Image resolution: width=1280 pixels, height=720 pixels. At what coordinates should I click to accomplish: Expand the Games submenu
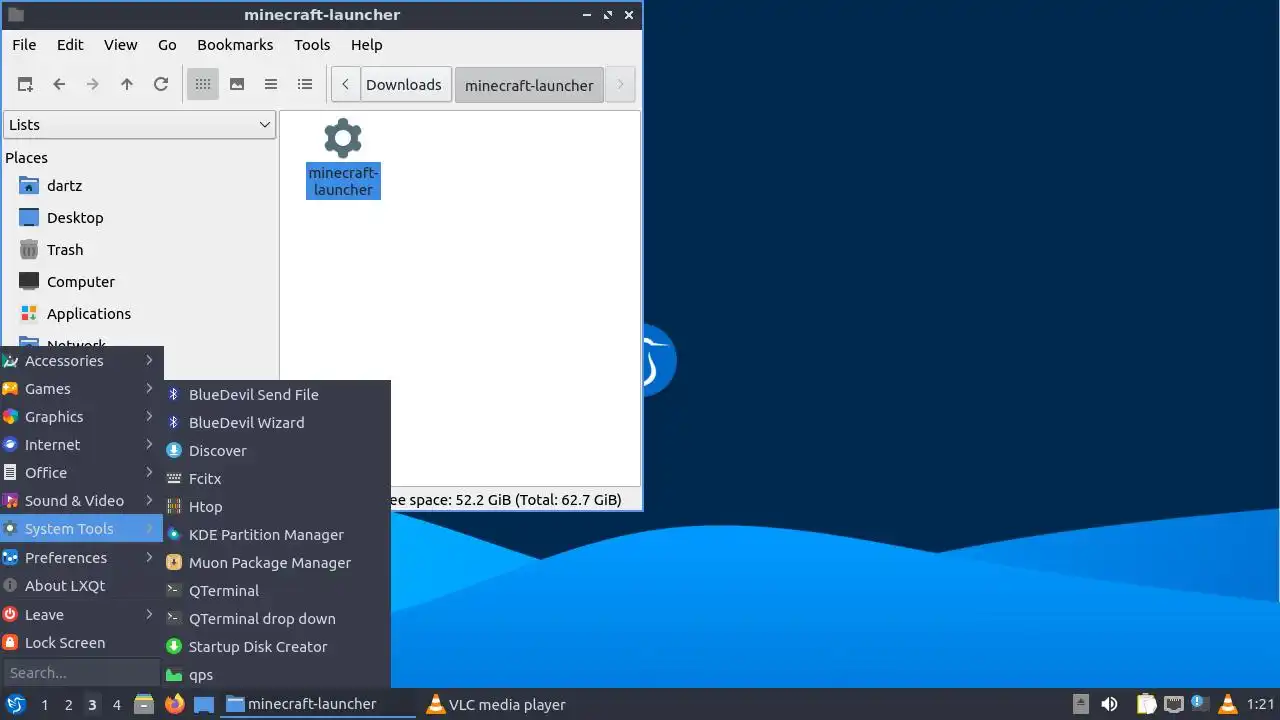pyautogui.click(x=81, y=389)
